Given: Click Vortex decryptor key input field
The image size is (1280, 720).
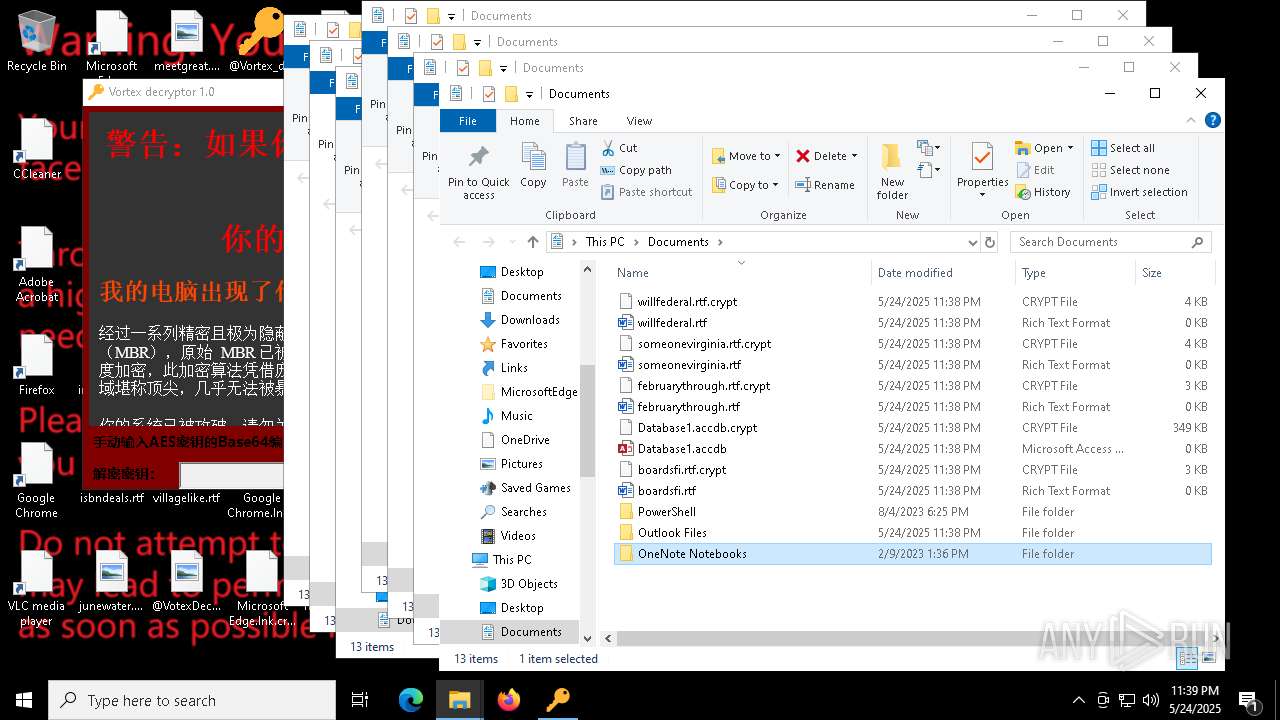Looking at the screenshot, I should pos(231,475).
